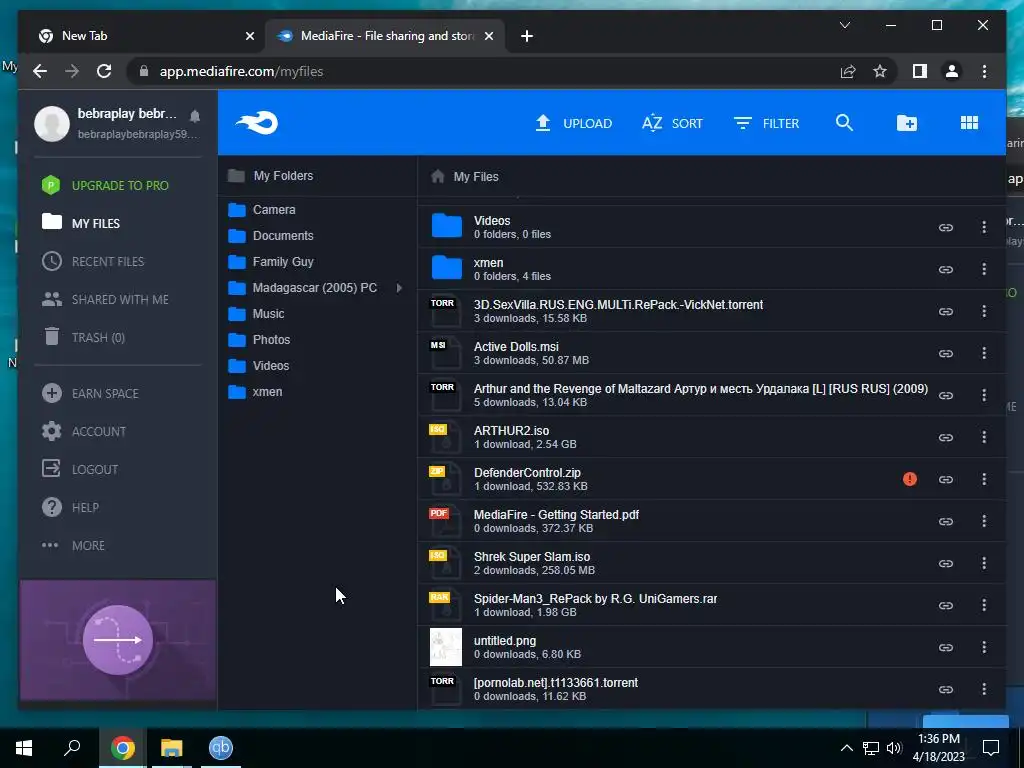This screenshot has width=1024, height=768.
Task: Open My Files in sidebar
Action: (x=81, y=223)
